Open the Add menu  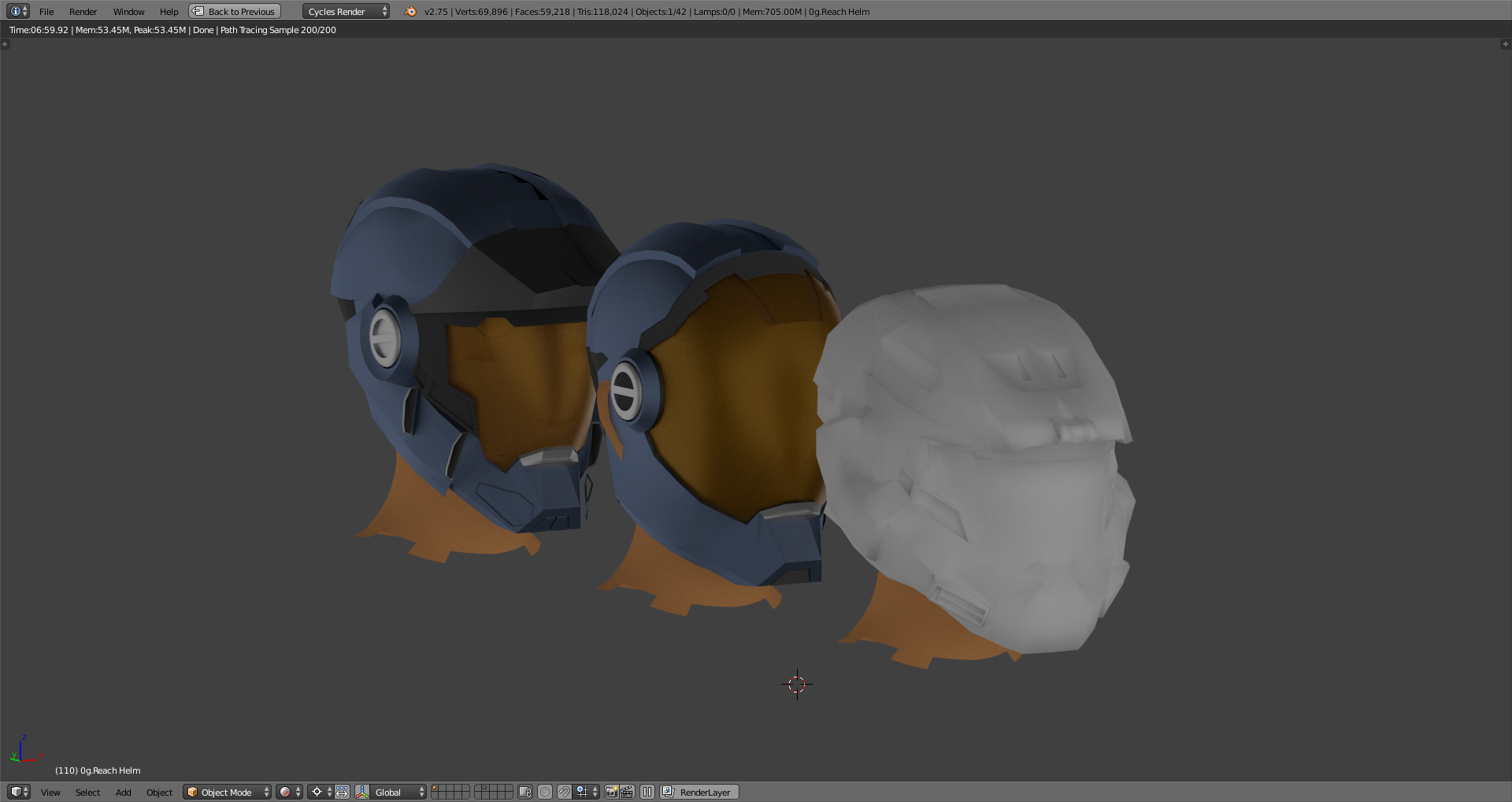tap(123, 793)
